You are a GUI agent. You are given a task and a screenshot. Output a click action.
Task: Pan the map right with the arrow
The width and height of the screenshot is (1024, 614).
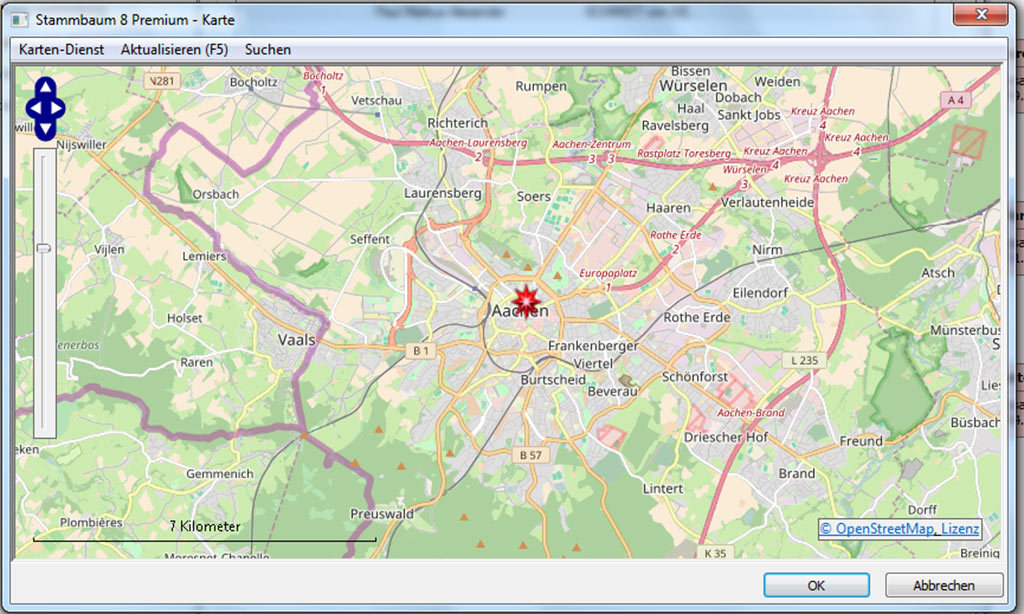(57, 108)
